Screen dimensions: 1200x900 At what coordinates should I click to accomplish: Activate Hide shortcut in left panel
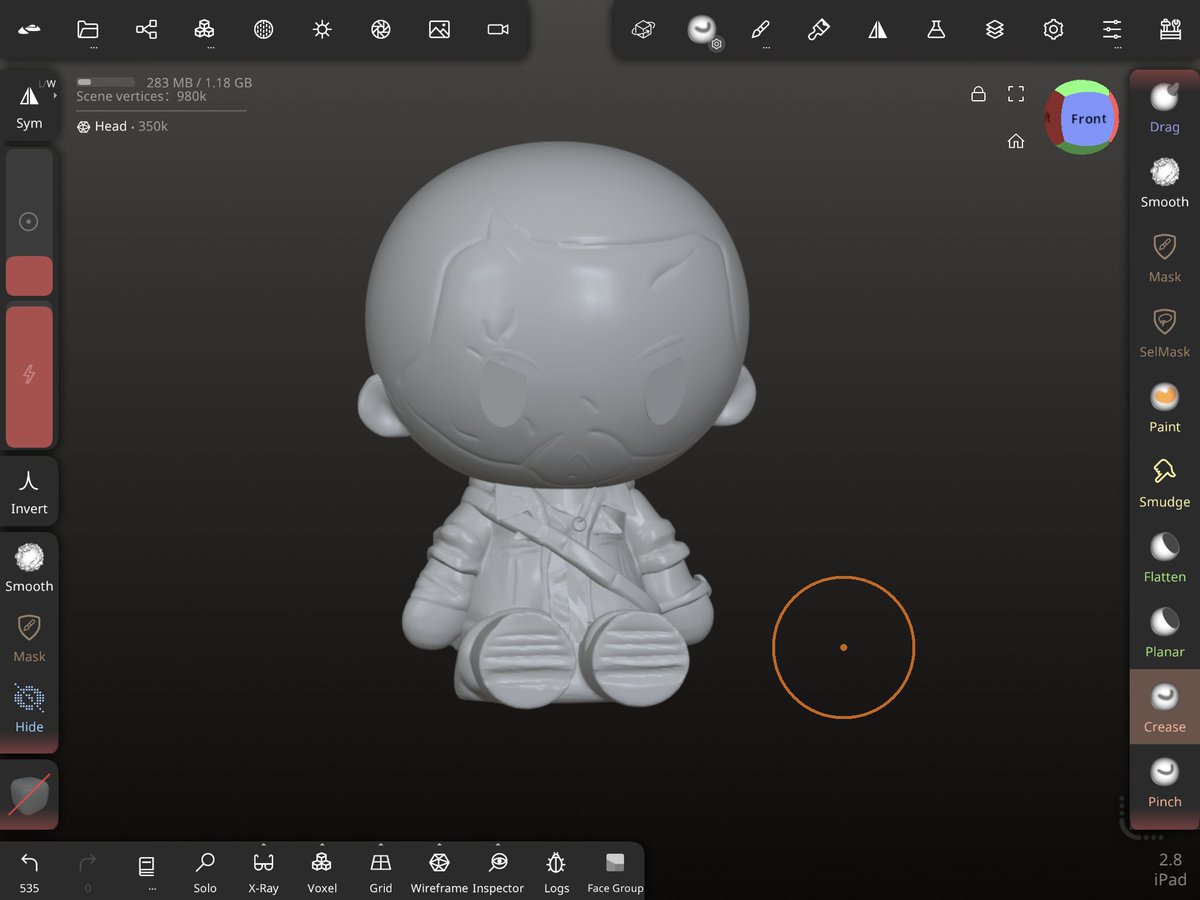point(29,708)
